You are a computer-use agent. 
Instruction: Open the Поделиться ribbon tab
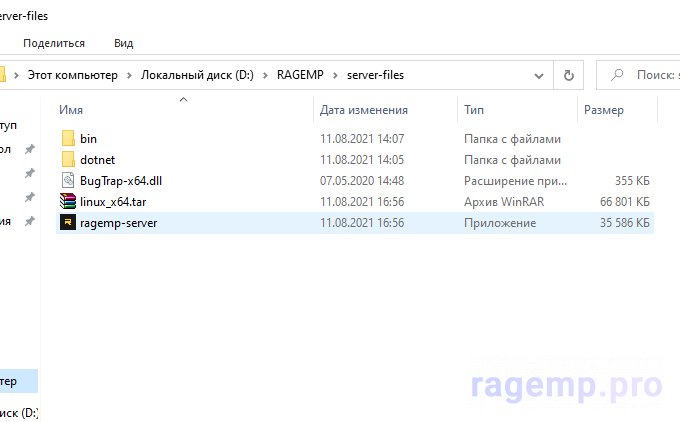[54, 43]
